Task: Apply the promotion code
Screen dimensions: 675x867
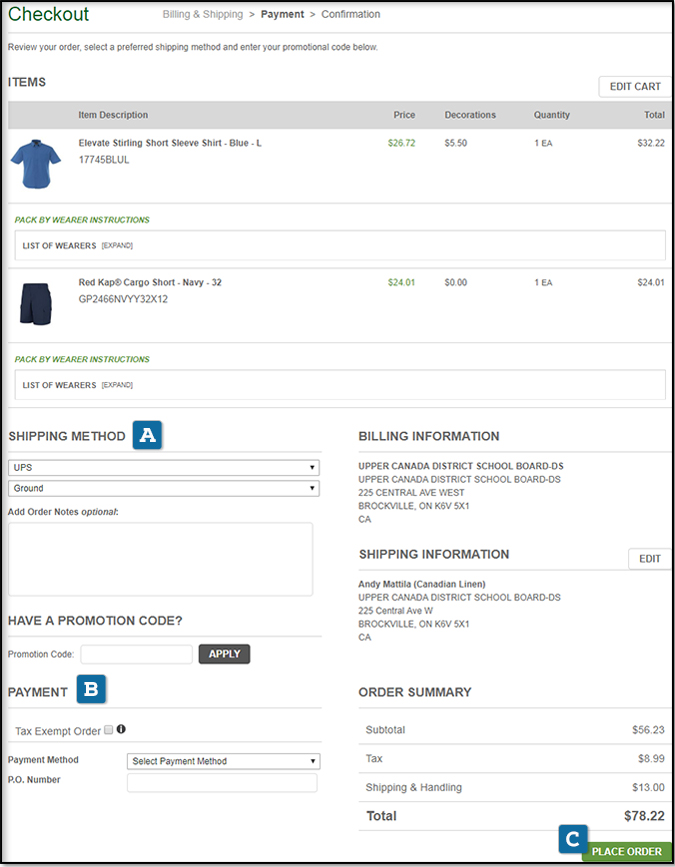Action: click(224, 654)
